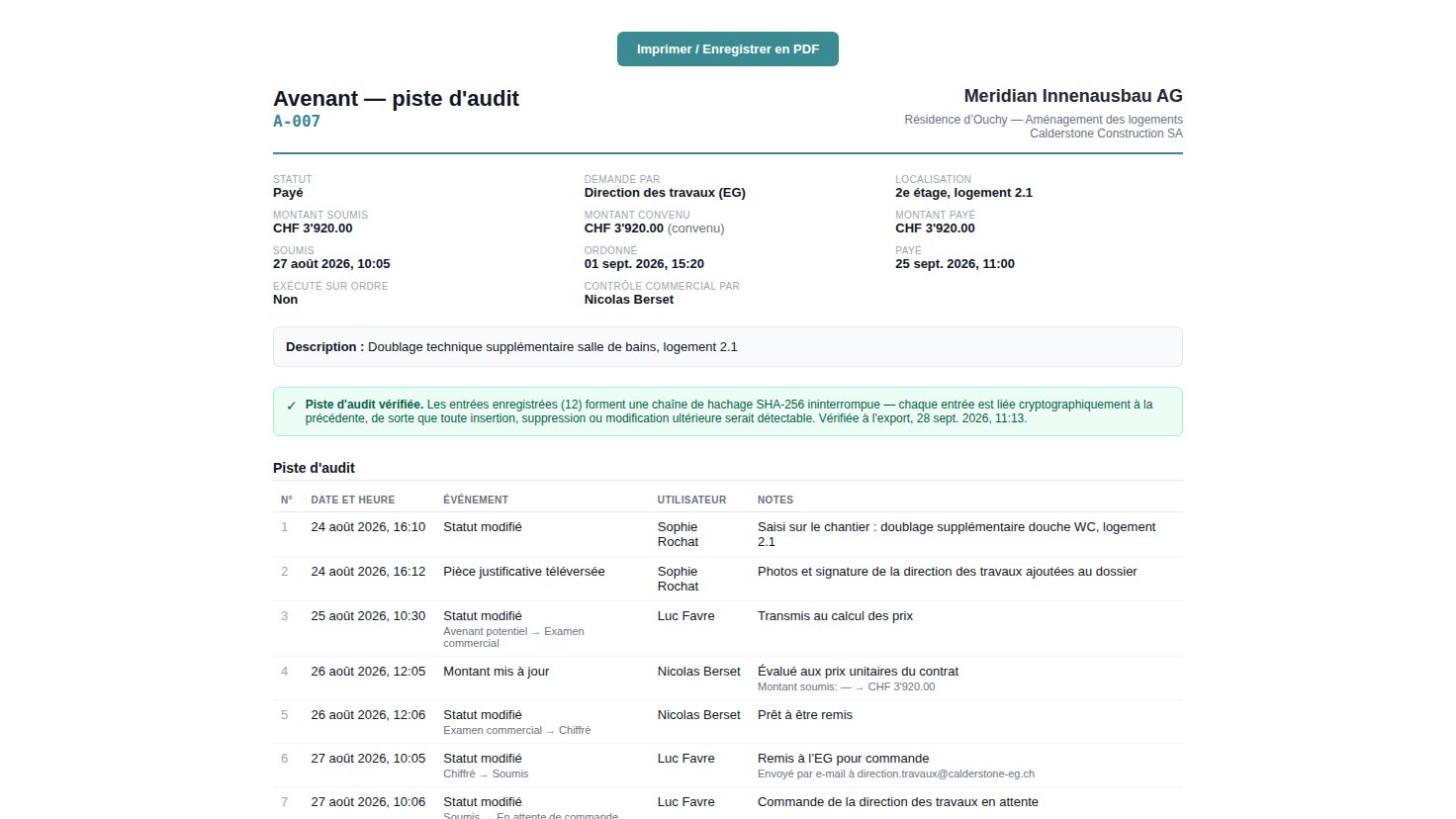The height and width of the screenshot is (819, 1456).
Task: Click the transition "Avenant potentiel → Examen commercial"
Action: tap(513, 637)
